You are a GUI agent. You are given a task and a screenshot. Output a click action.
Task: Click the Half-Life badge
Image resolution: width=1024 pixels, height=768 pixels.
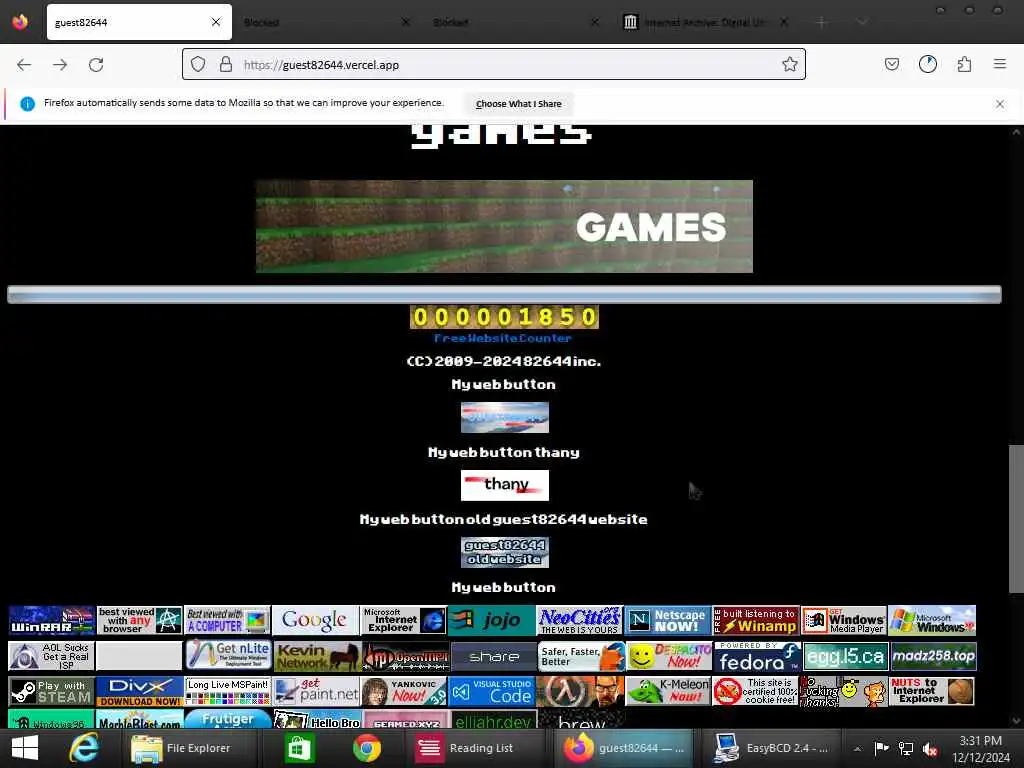click(x=580, y=691)
